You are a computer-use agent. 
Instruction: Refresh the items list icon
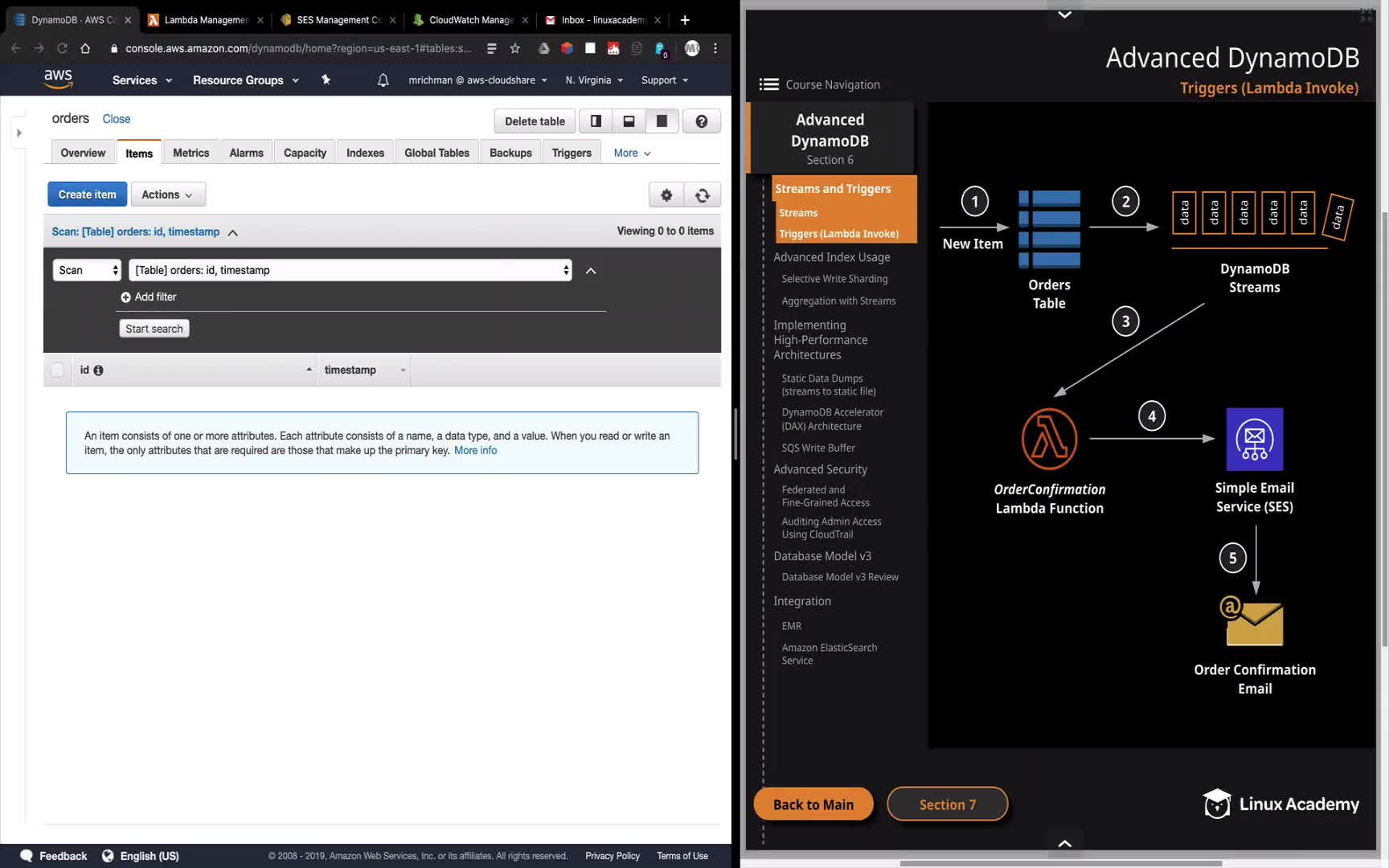703,194
